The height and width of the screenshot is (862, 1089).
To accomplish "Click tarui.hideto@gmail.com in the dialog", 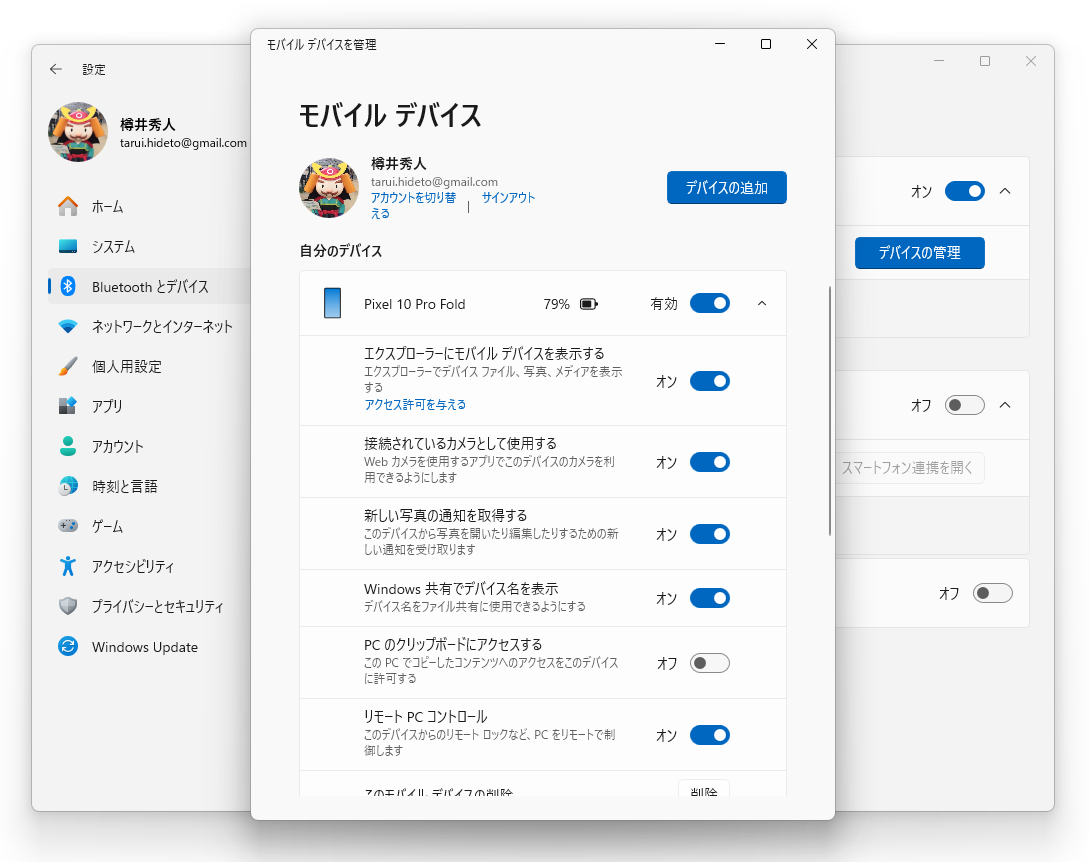I will (x=434, y=182).
